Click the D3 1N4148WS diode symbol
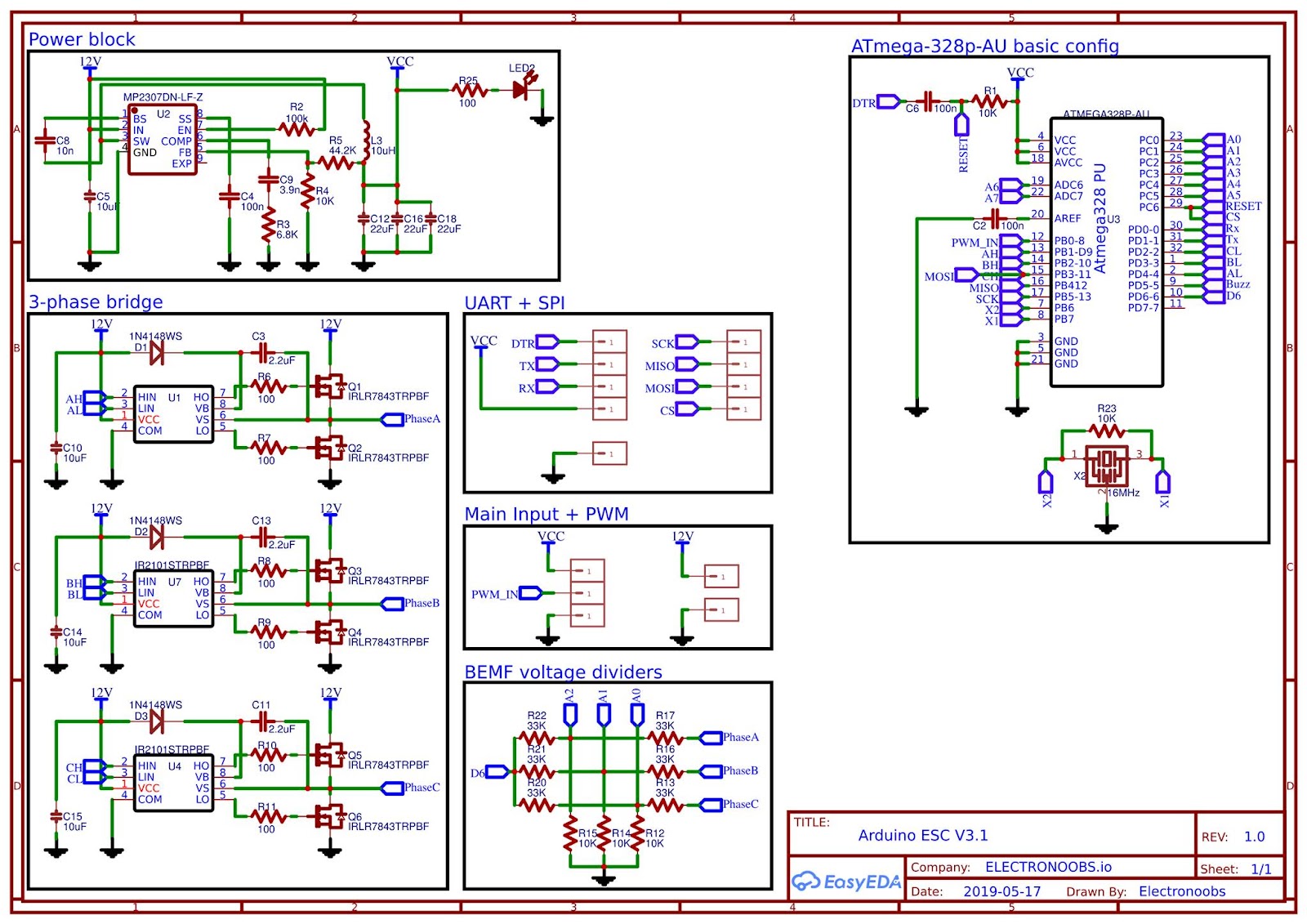Image resolution: width=1307 pixels, height=924 pixels. click(158, 721)
